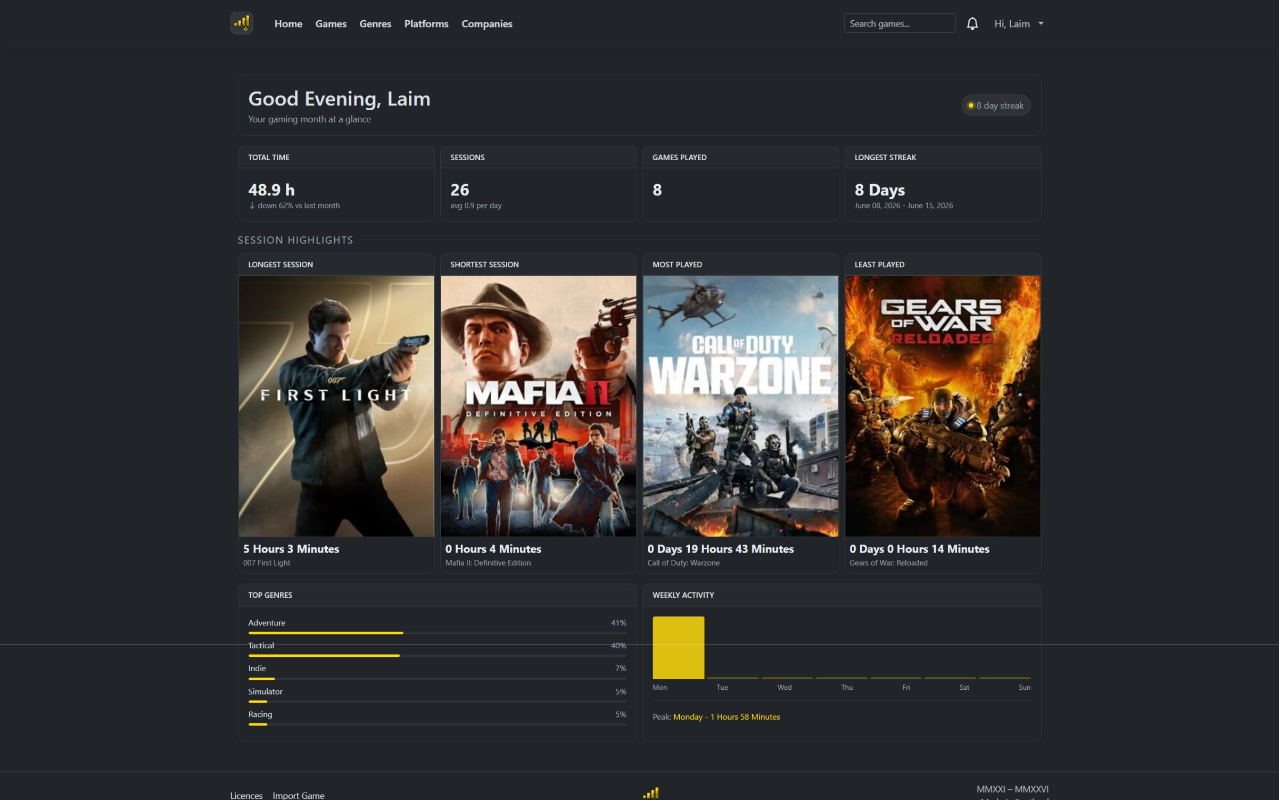Open the 007 First Light title below its cover

coord(267,563)
